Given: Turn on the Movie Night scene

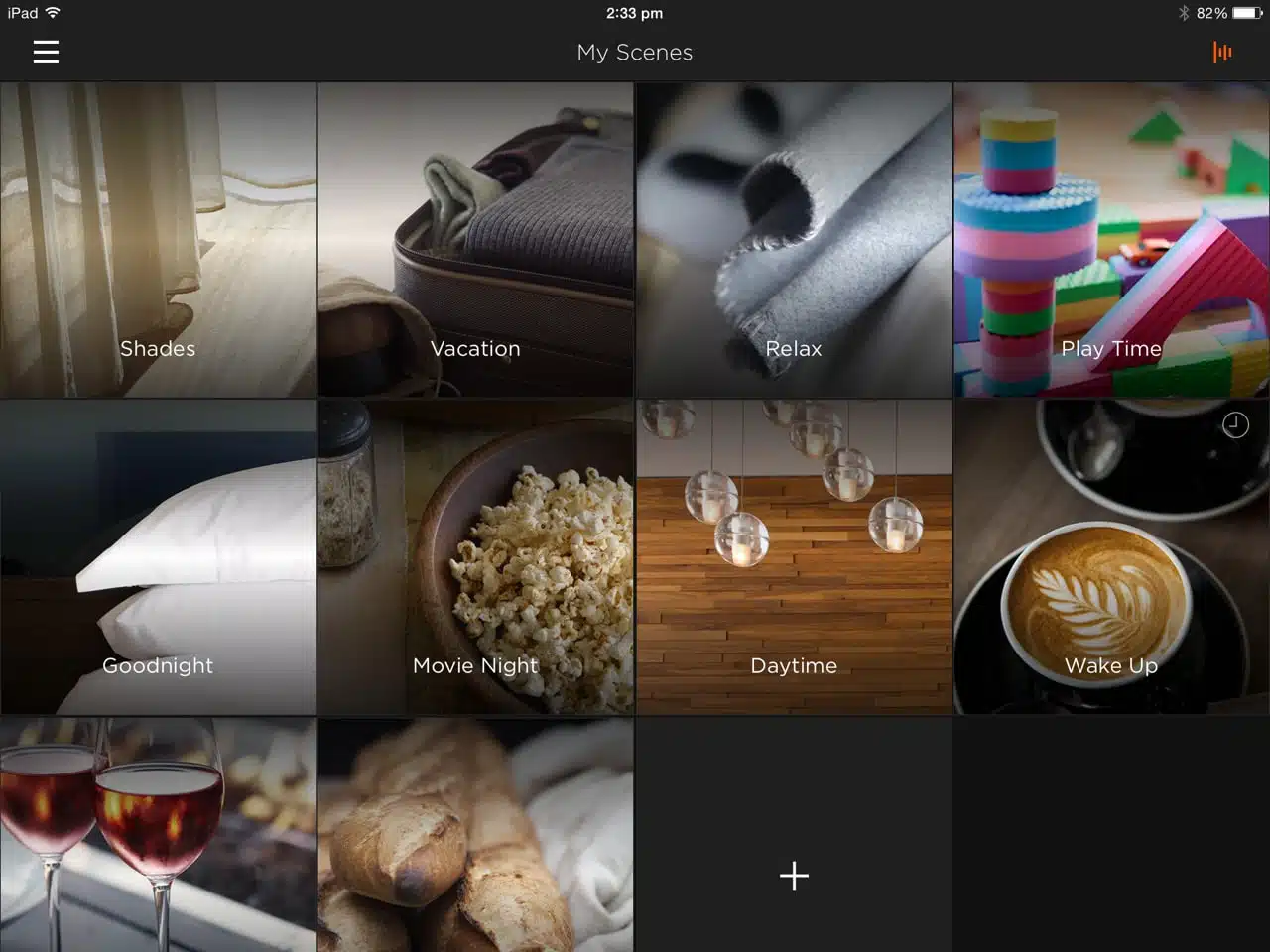Looking at the screenshot, I should click(475, 557).
